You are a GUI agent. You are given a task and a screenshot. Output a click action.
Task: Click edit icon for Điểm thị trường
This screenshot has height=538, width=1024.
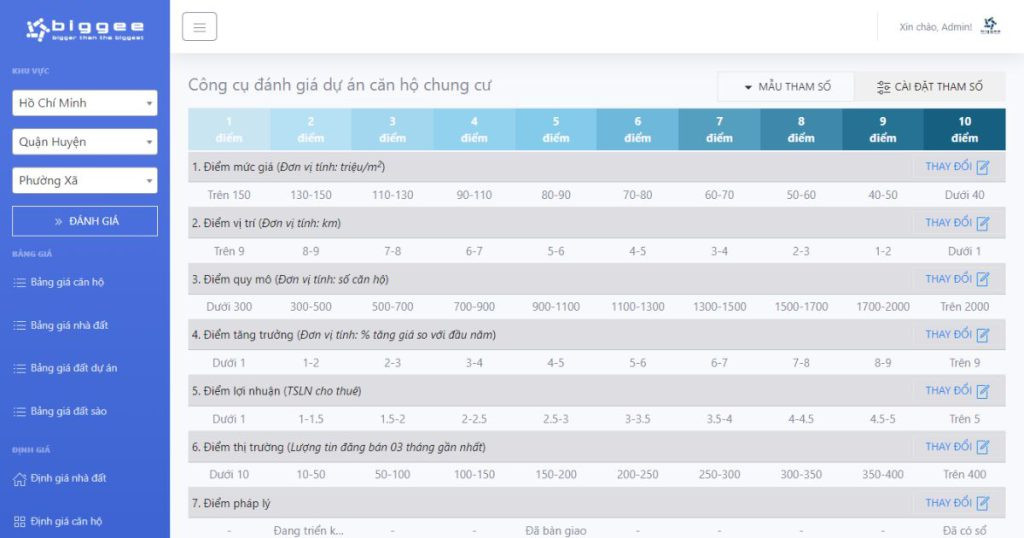click(x=983, y=447)
